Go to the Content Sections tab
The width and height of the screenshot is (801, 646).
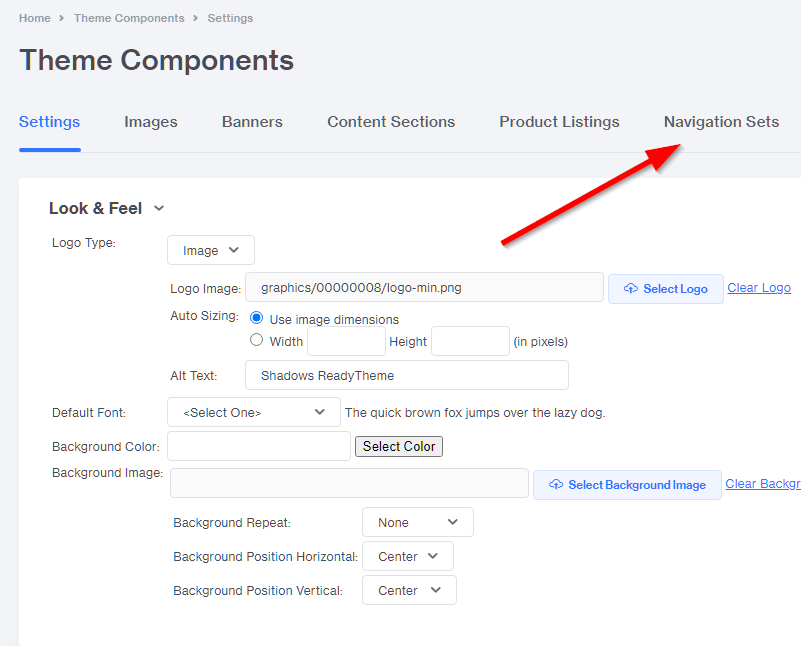391,122
